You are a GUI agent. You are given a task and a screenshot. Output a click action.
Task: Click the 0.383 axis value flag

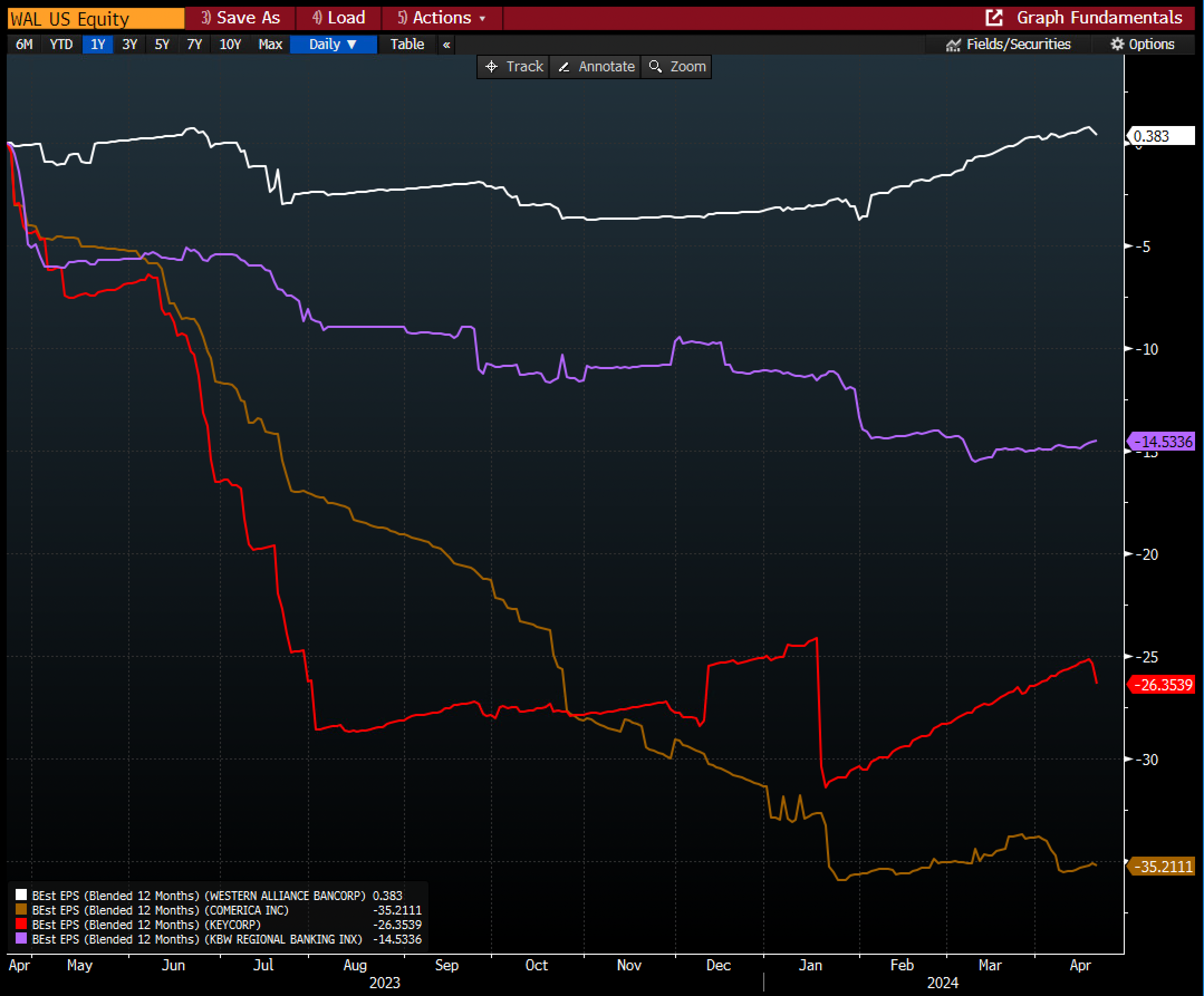pyautogui.click(x=1161, y=137)
